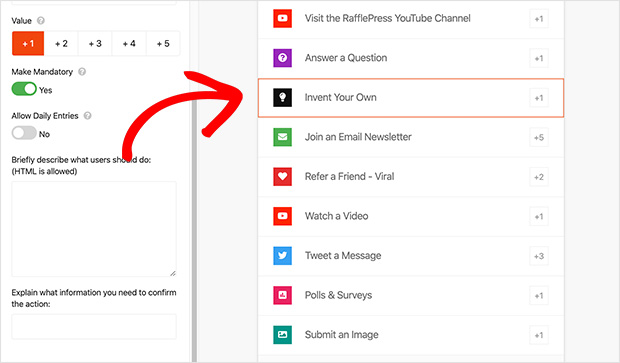Image resolution: width=620 pixels, height=363 pixels.
Task: Select the Watch a Video action
Action: [x=411, y=216]
